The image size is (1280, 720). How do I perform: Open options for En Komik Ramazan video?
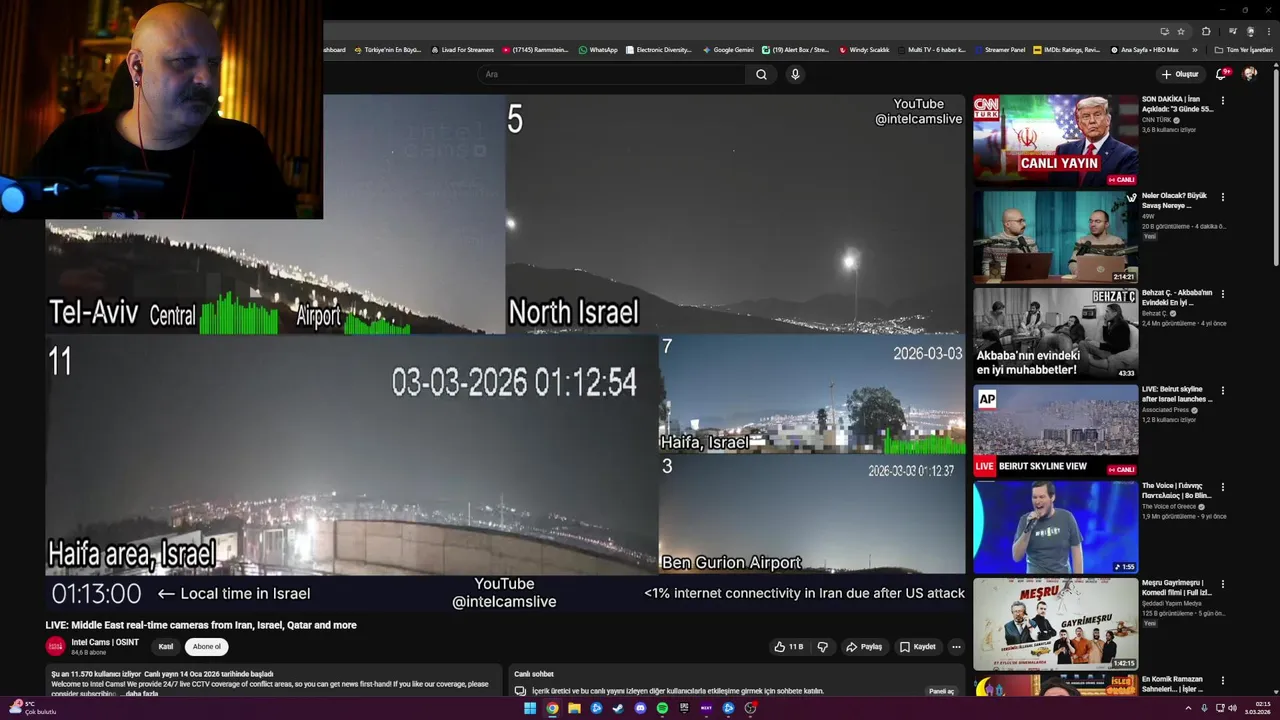[1223, 681]
